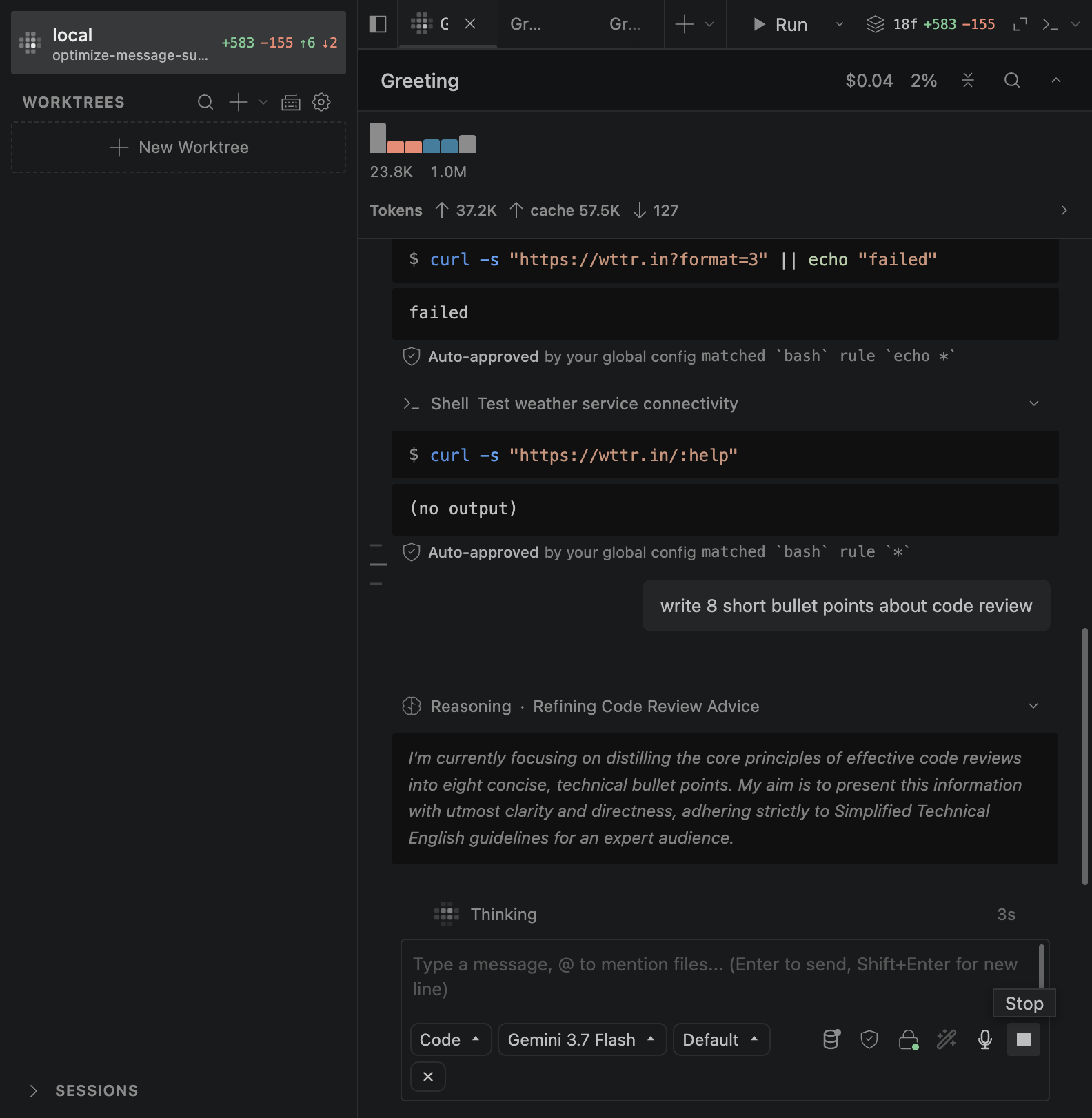
Task: Click the Reasoning brain icon
Action: [412, 706]
